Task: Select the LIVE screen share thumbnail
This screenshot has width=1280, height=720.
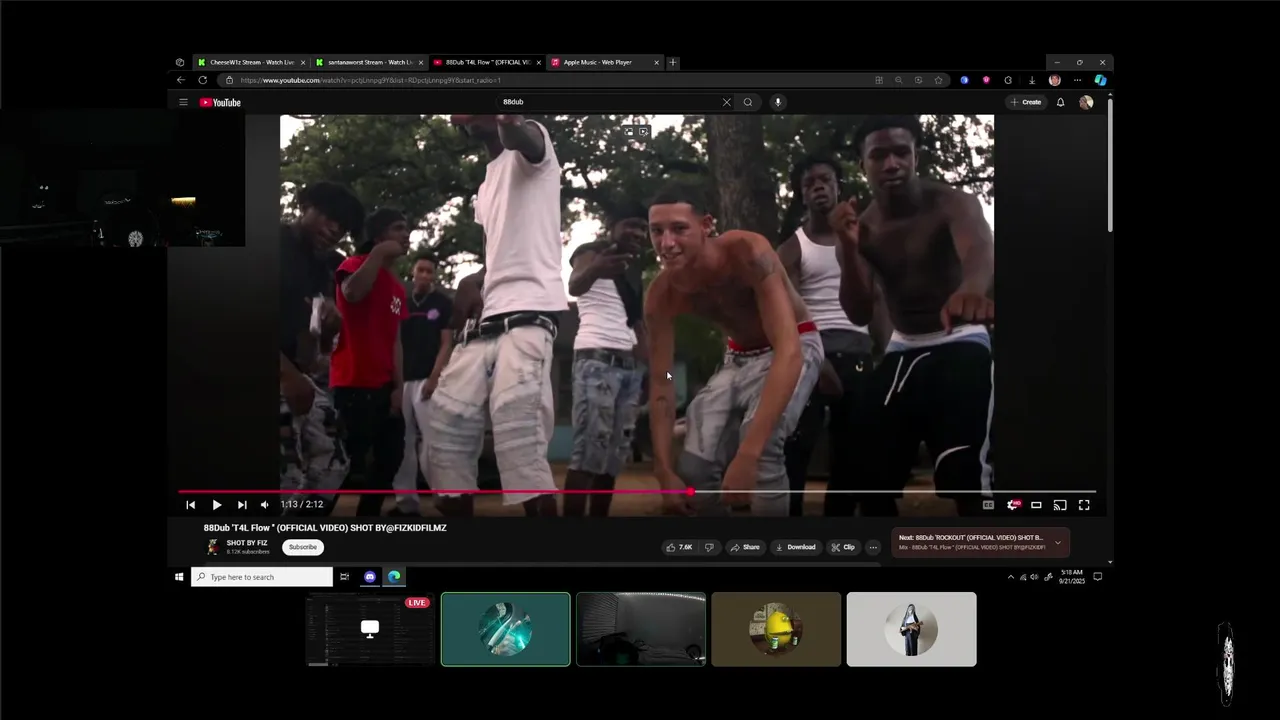Action: 370,629
